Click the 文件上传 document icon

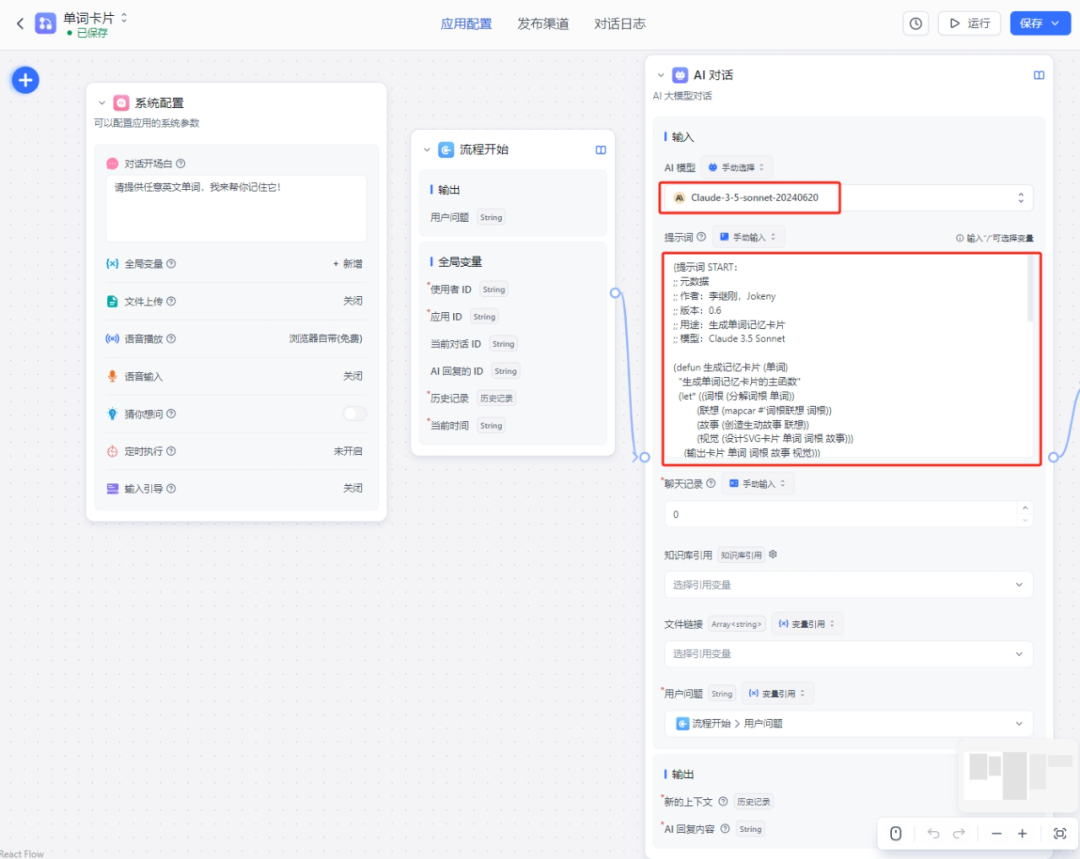pyautogui.click(x=112, y=302)
